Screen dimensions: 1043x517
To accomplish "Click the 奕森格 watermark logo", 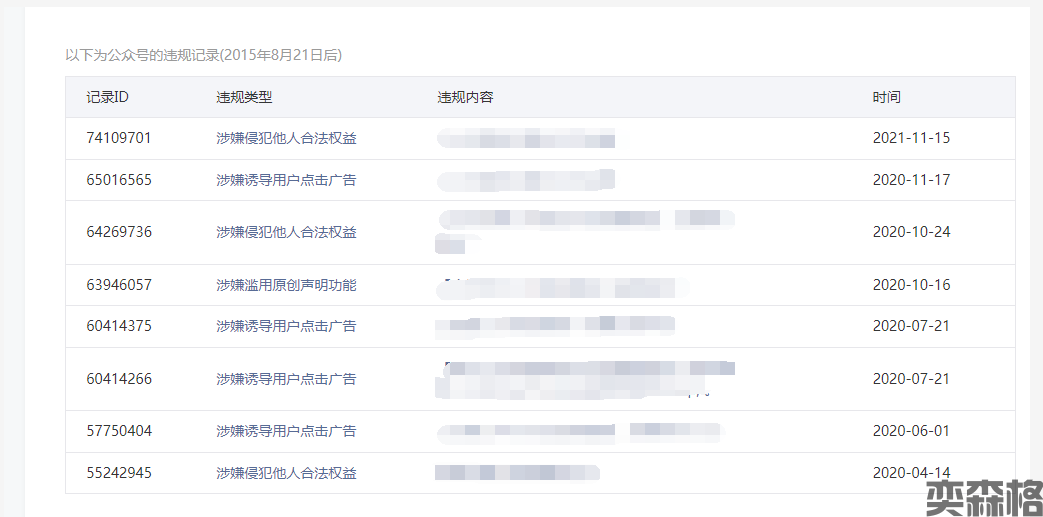I will 983,499.
